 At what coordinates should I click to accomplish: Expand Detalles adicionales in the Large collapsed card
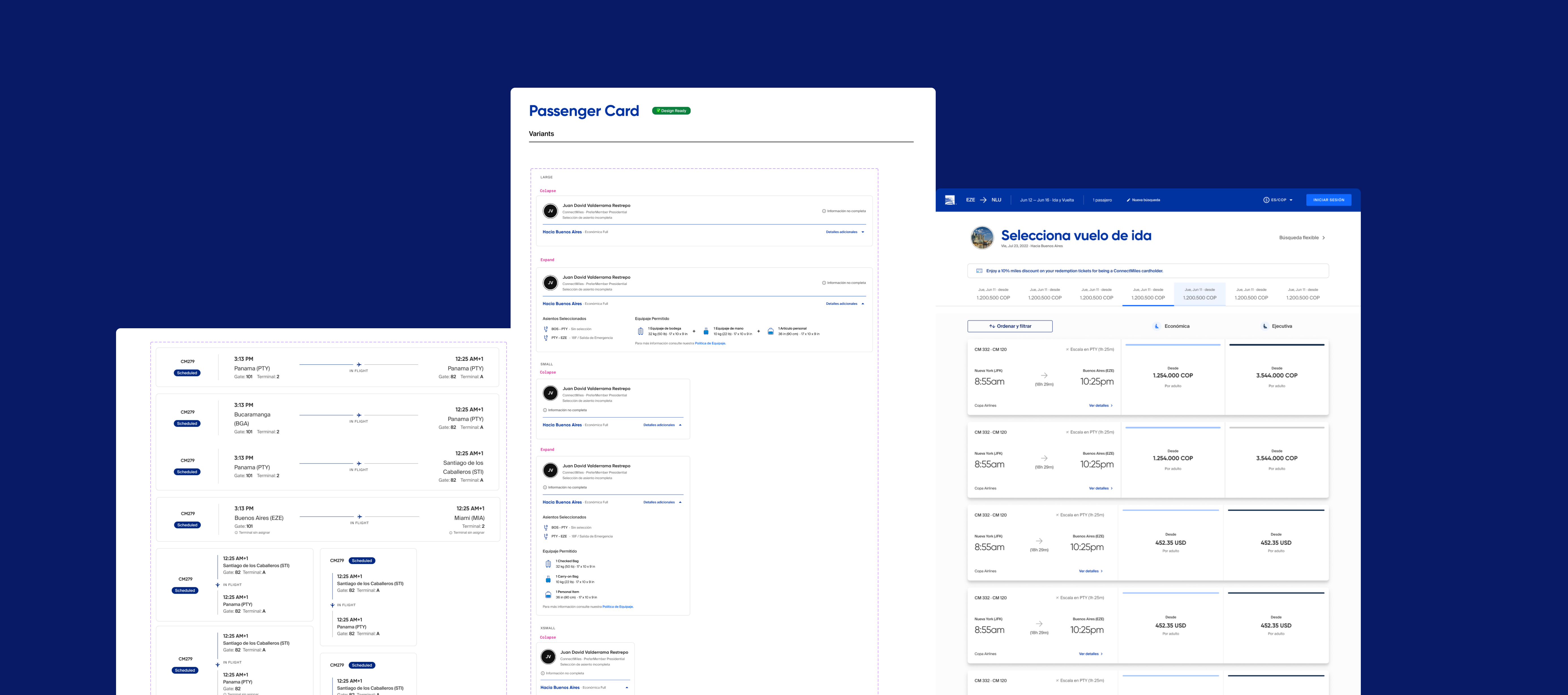[845, 232]
